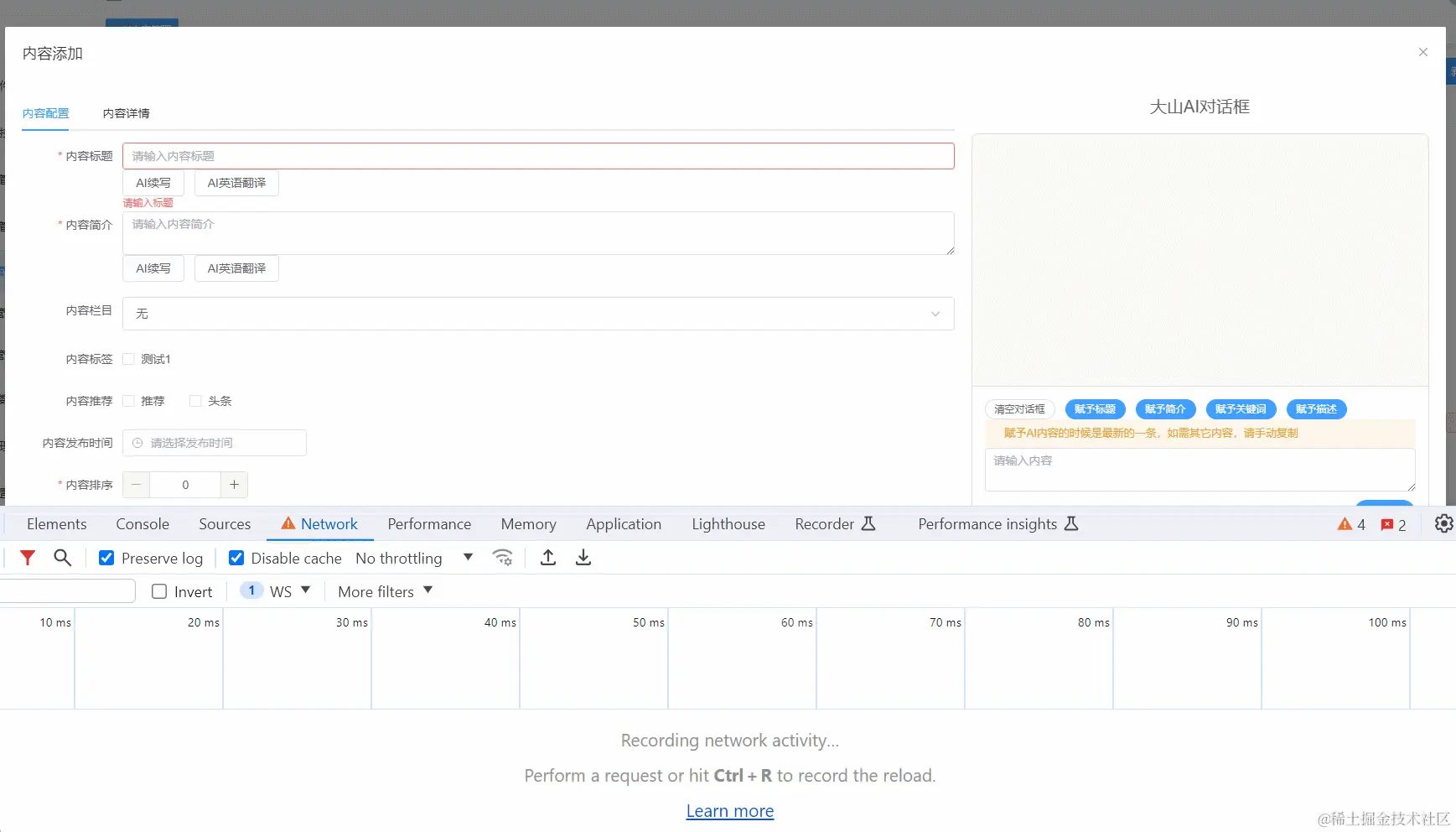The width and height of the screenshot is (1456, 832).
Task: Open network conditions wifi icon
Action: (502, 558)
